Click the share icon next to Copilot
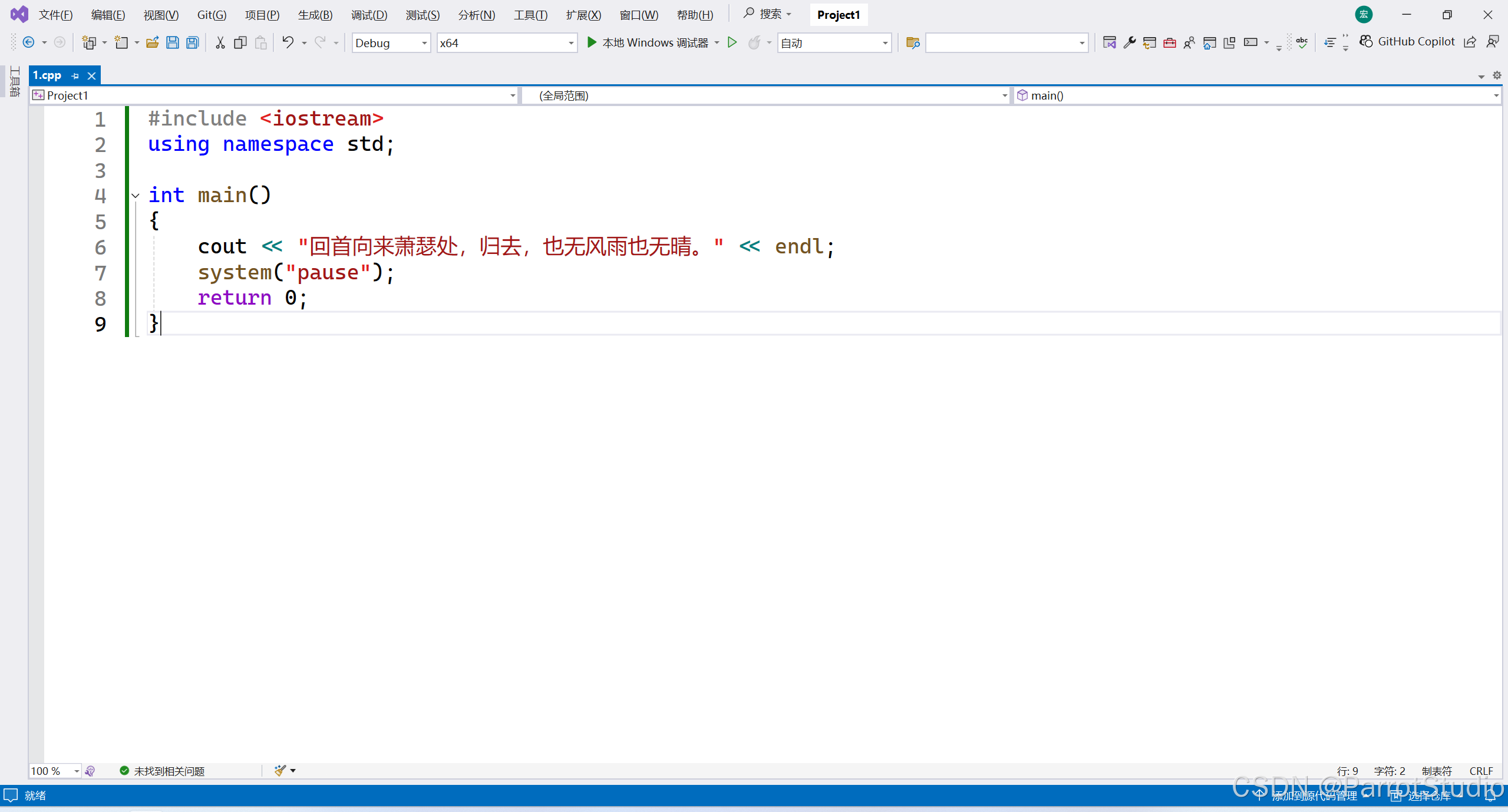 tap(1470, 41)
